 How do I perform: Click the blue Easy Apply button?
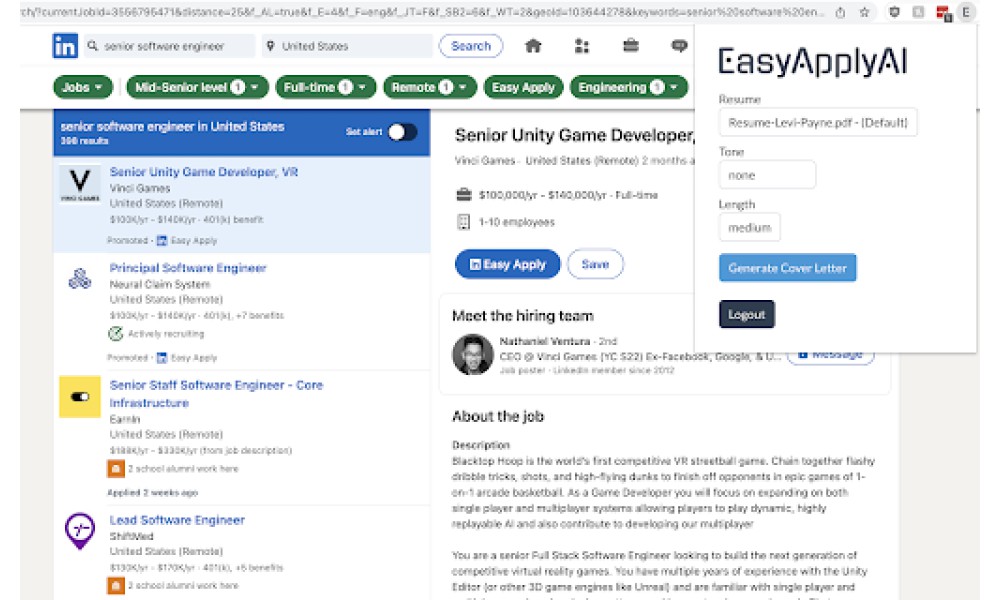pyautogui.click(x=508, y=264)
